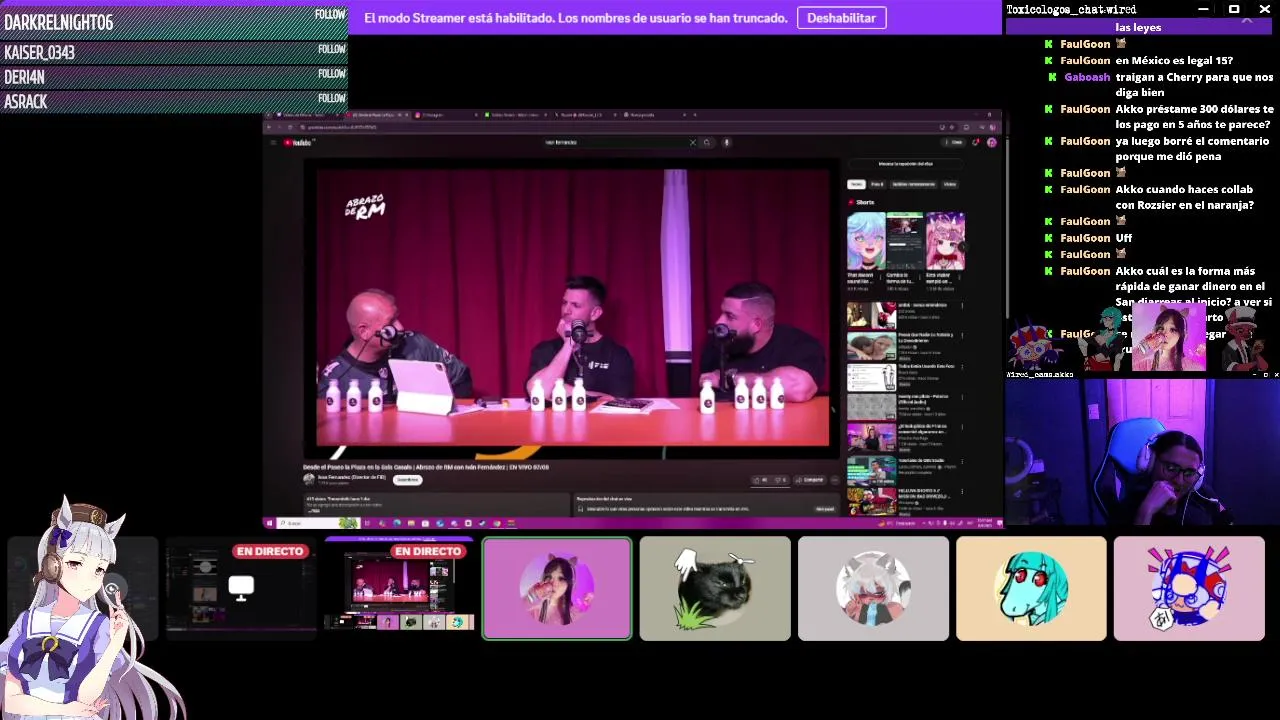Viewport: 1280px width, 720px height.
Task: Open YouTube notifications bell
Action: tap(976, 142)
